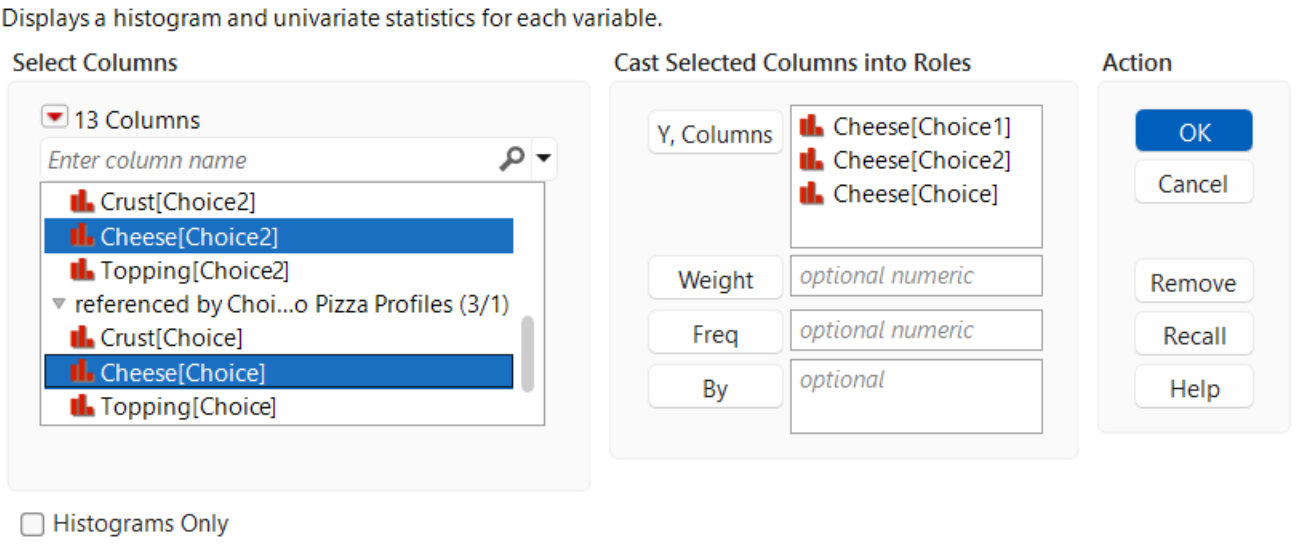Select Cheese[Choice2] in the column list
This screenshot has height=555, width=1296.
coord(189,237)
